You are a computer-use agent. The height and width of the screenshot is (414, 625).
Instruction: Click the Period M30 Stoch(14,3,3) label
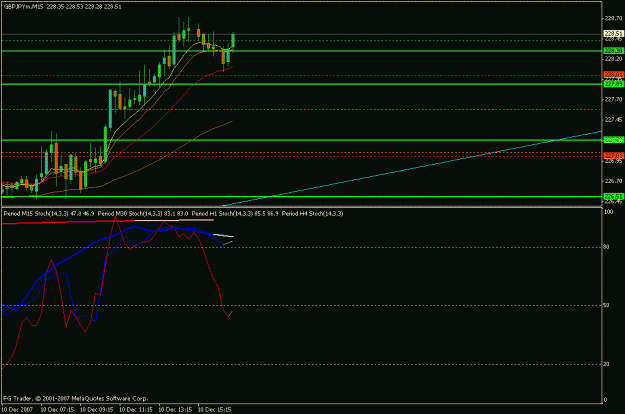click(130, 214)
